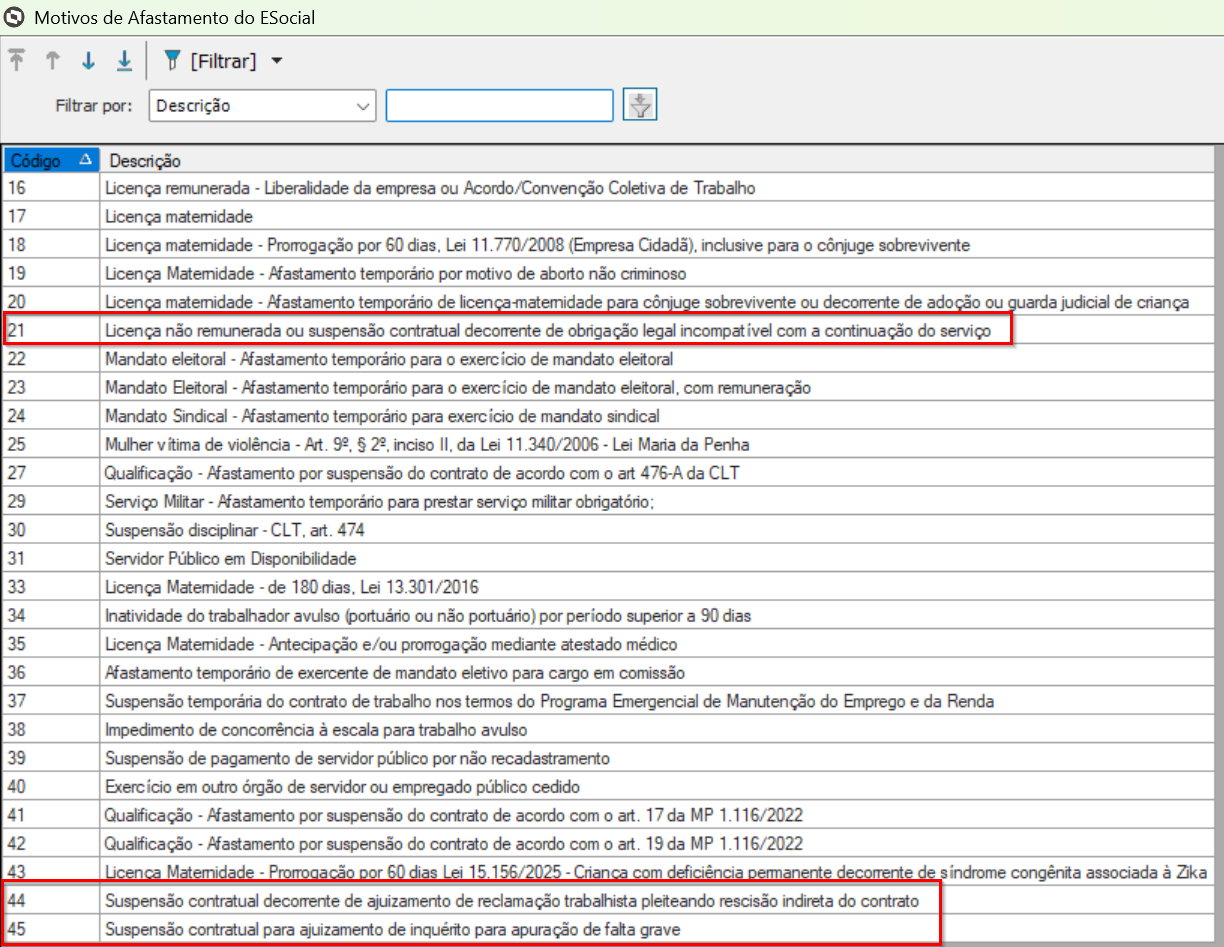Click code cell 45 in Código column
Image resolution: width=1224 pixels, height=947 pixels.
coord(51,929)
